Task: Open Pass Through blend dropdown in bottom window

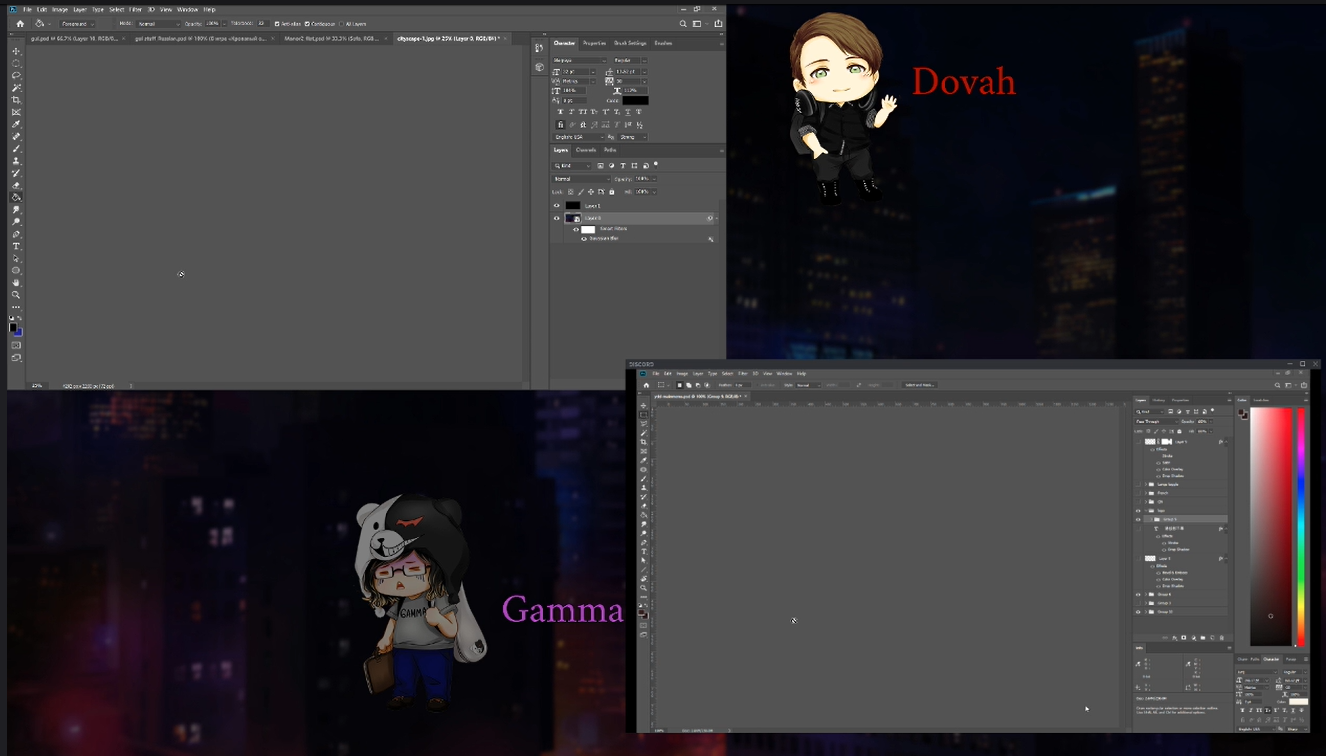Action: tap(1158, 421)
